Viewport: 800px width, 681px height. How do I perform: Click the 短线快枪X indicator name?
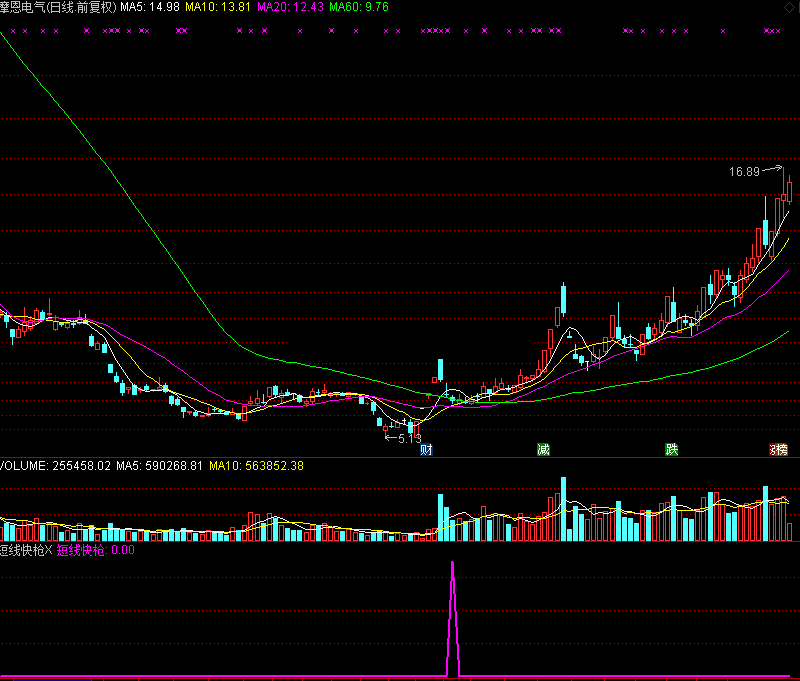click(x=26, y=550)
